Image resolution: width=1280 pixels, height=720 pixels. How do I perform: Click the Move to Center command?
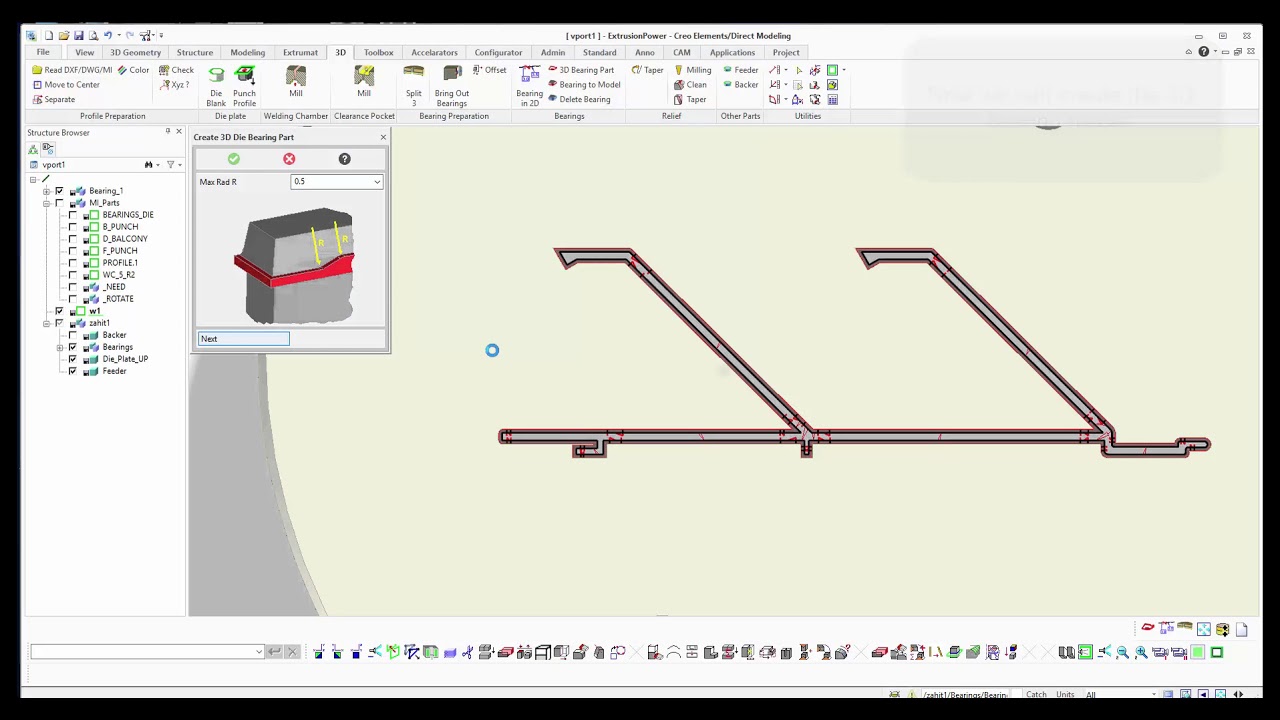coord(65,85)
